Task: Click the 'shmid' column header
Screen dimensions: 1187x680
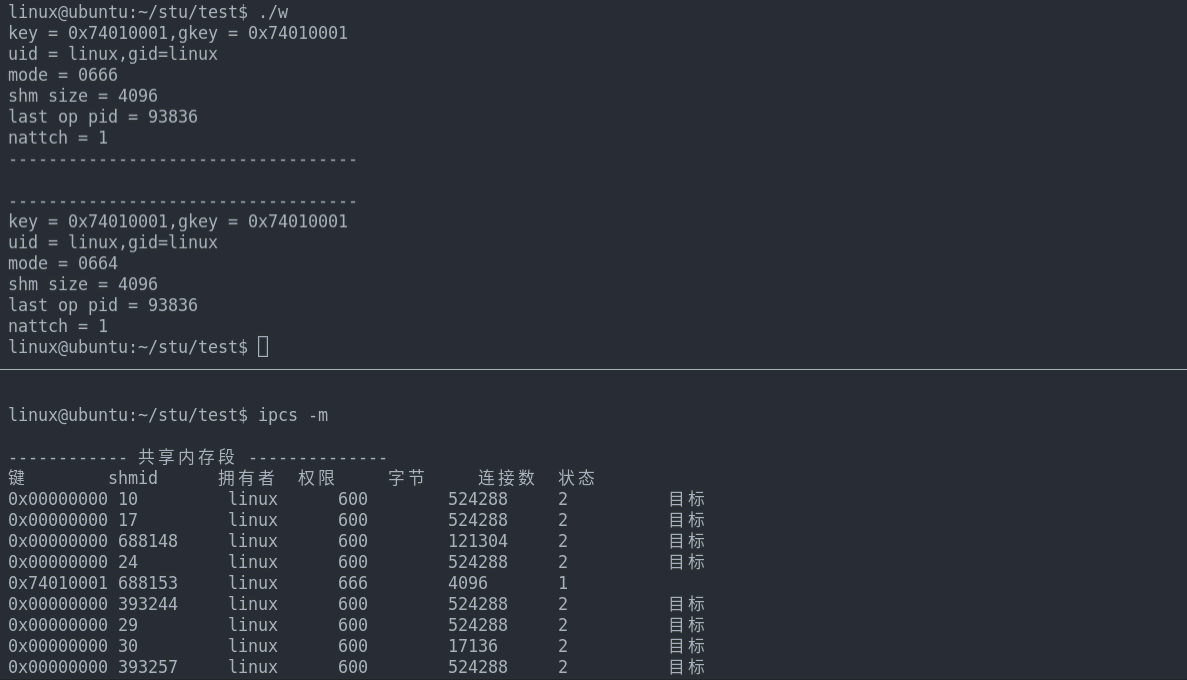Action: pyautogui.click(x=133, y=479)
